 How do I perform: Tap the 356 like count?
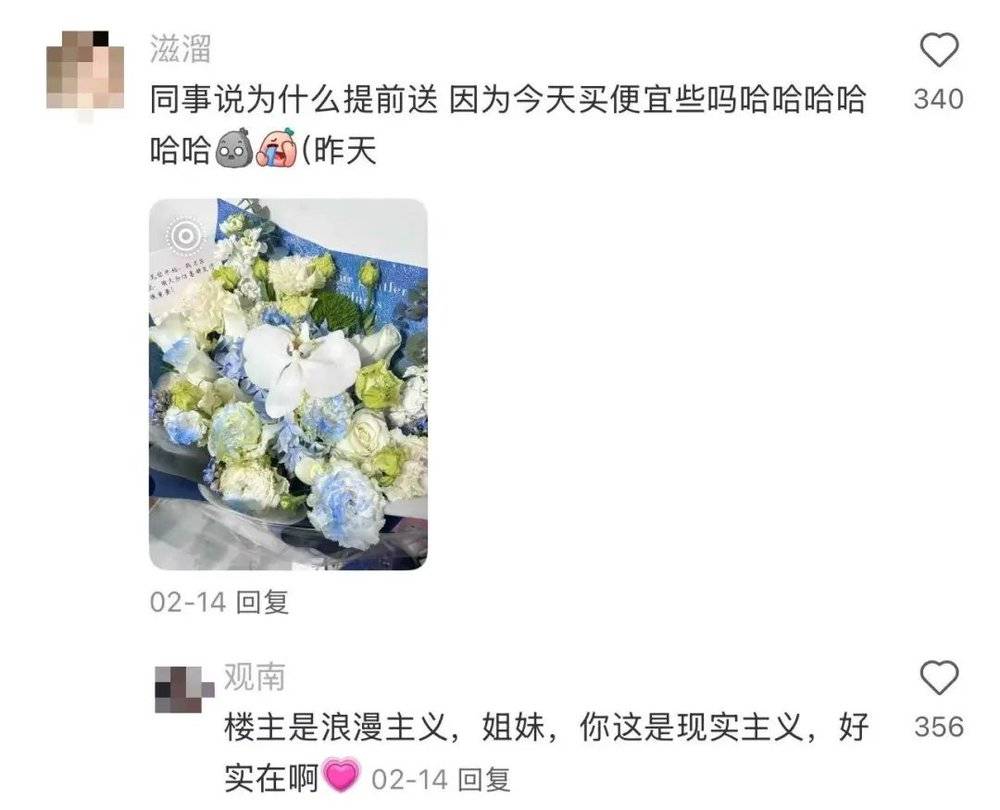[x=938, y=727]
